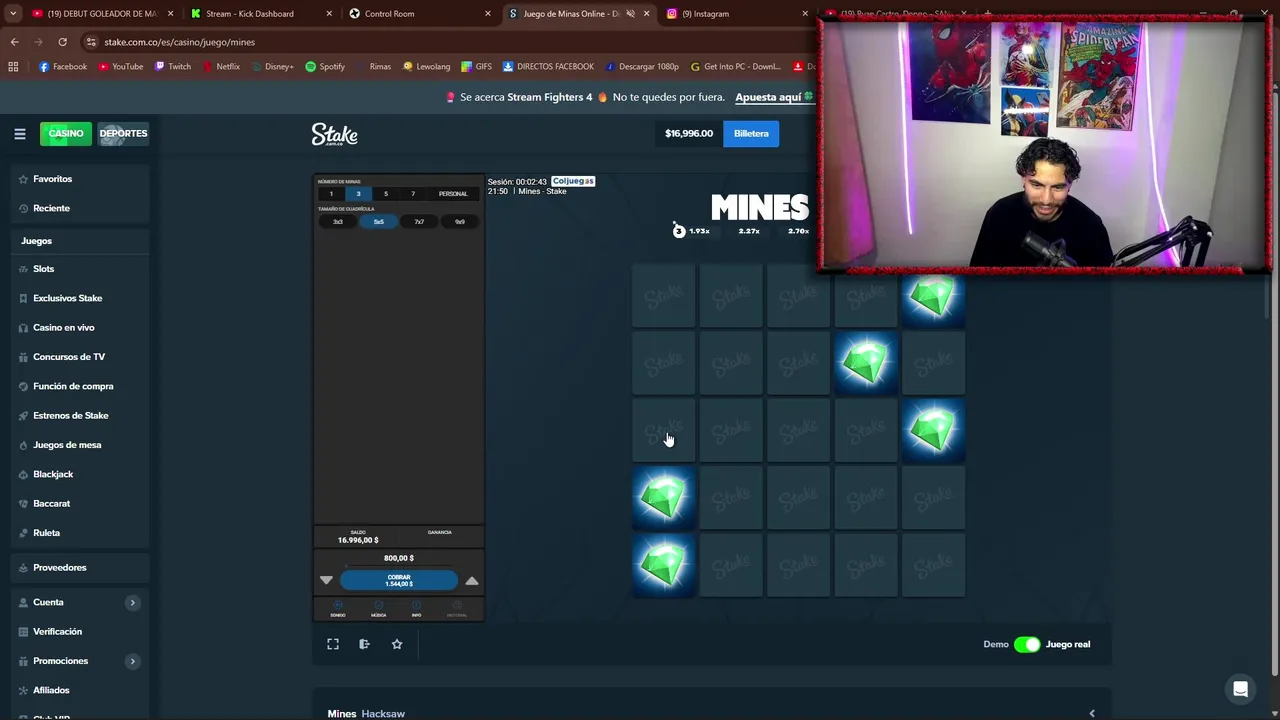Click the 800,00 $ bet amount

[399, 558]
